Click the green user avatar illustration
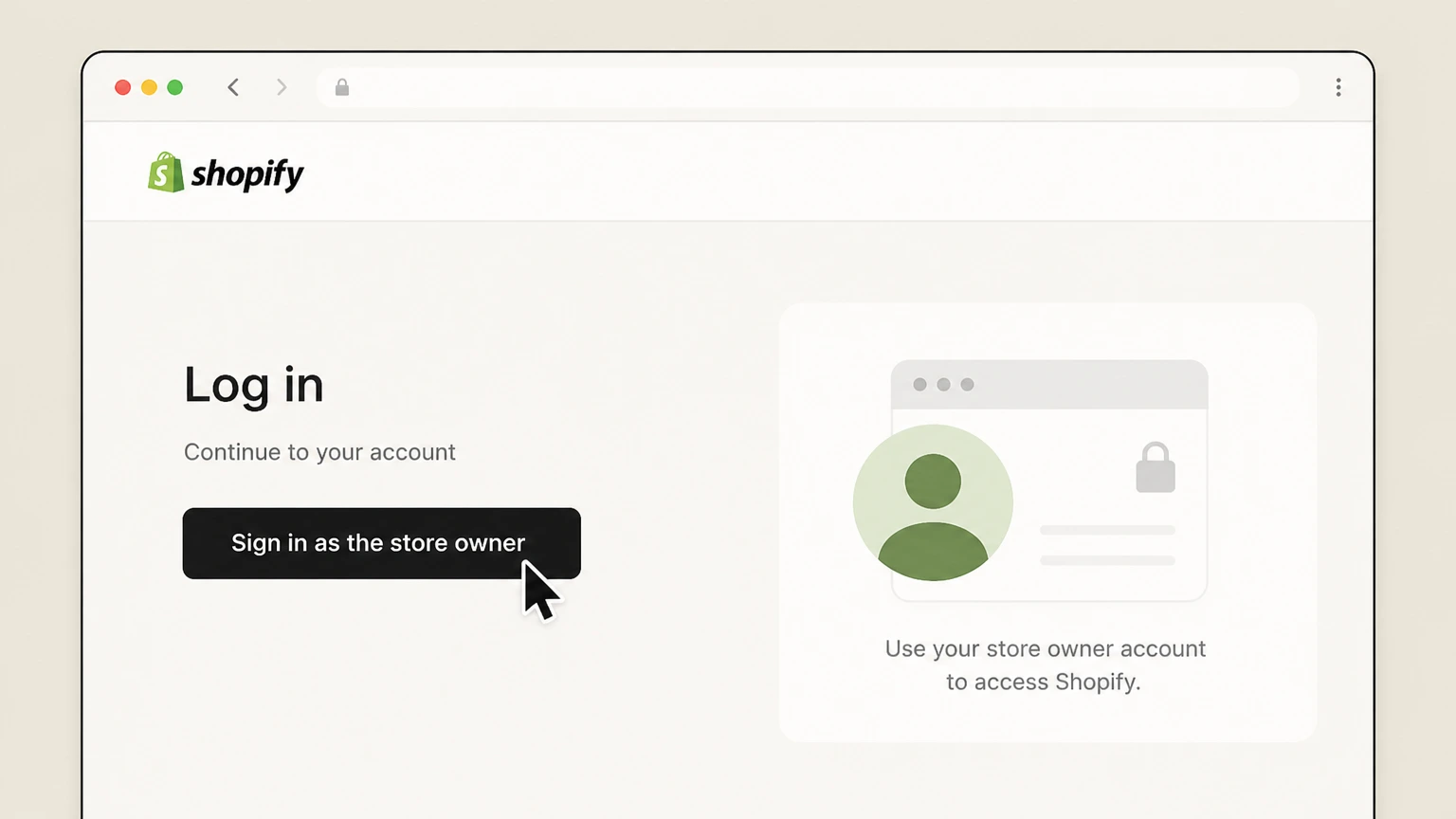 pos(933,502)
